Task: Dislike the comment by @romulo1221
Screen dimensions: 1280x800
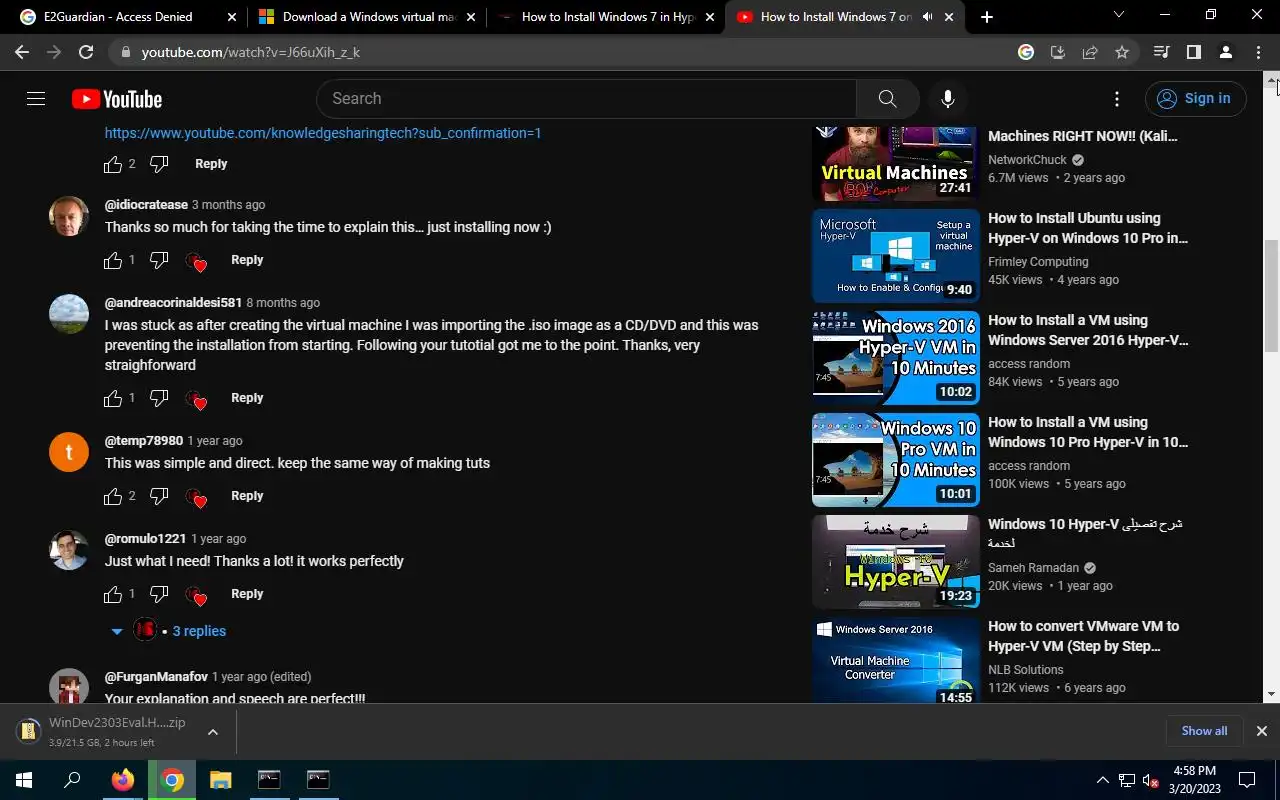Action: pos(159,594)
